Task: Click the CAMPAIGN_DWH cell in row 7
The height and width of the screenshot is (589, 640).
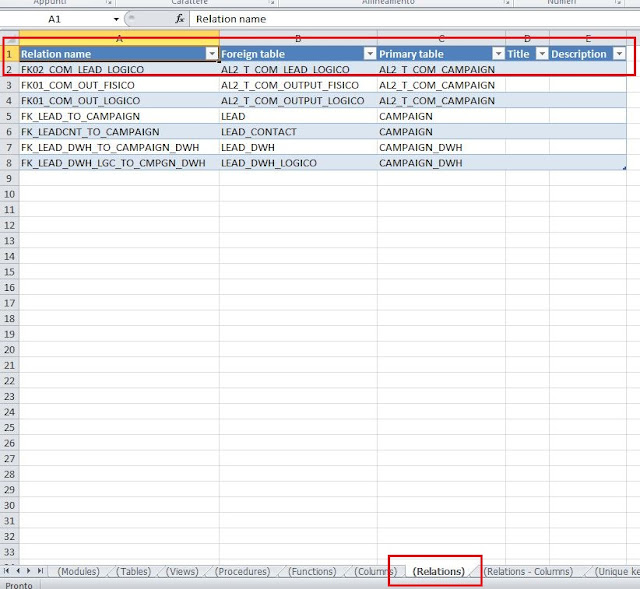Action: [442, 147]
